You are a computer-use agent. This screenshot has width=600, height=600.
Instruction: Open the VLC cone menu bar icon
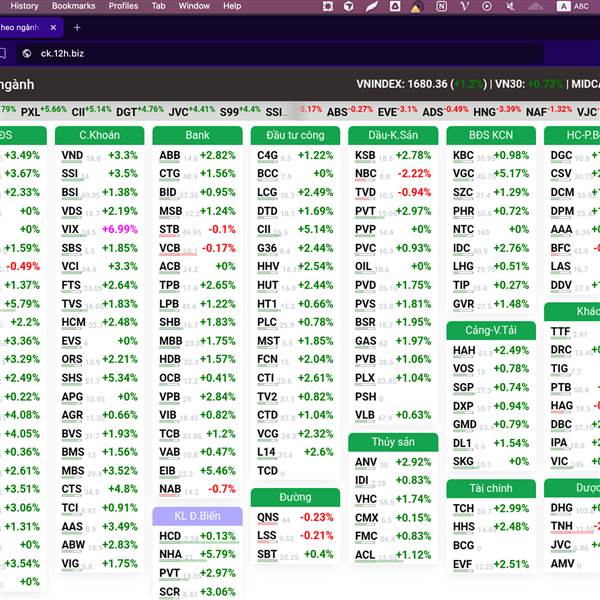coord(416,7)
